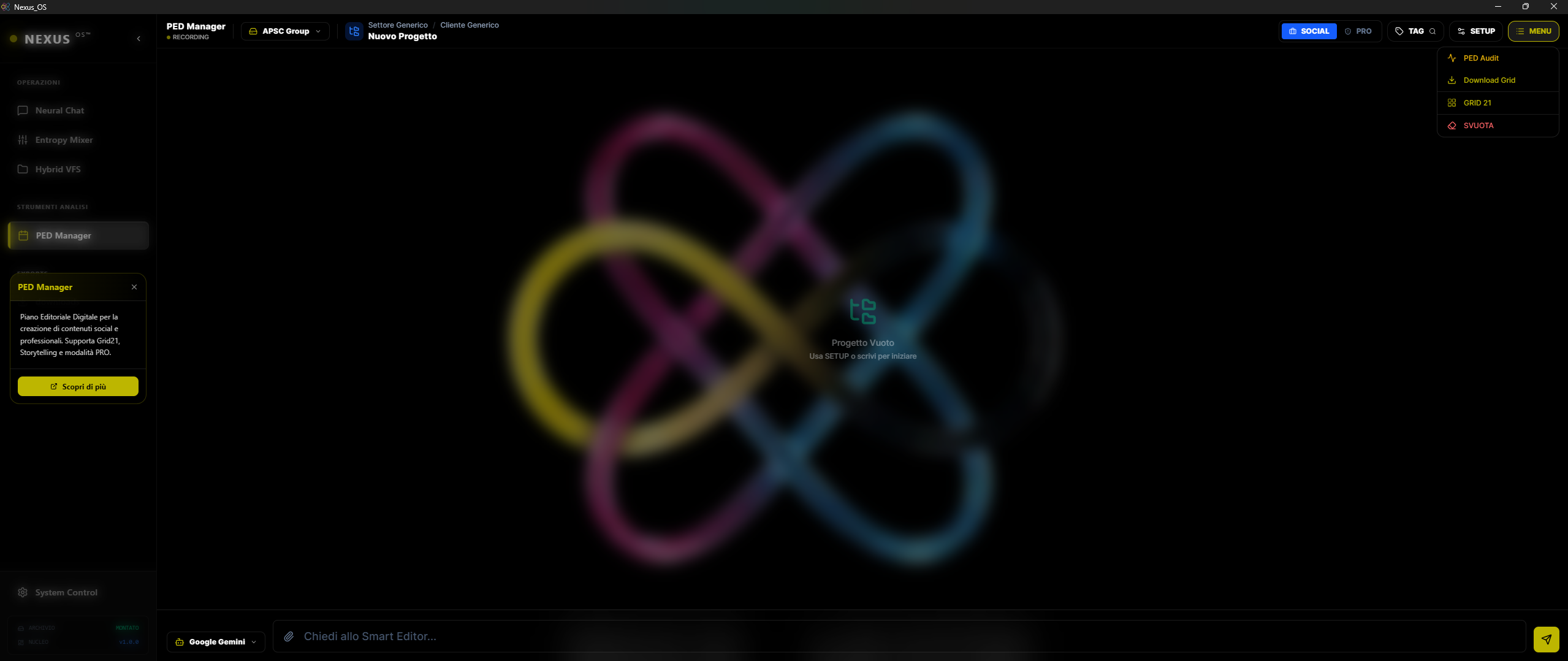Close the PED Manager info popup
The height and width of the screenshot is (661, 1568).
pyautogui.click(x=134, y=287)
